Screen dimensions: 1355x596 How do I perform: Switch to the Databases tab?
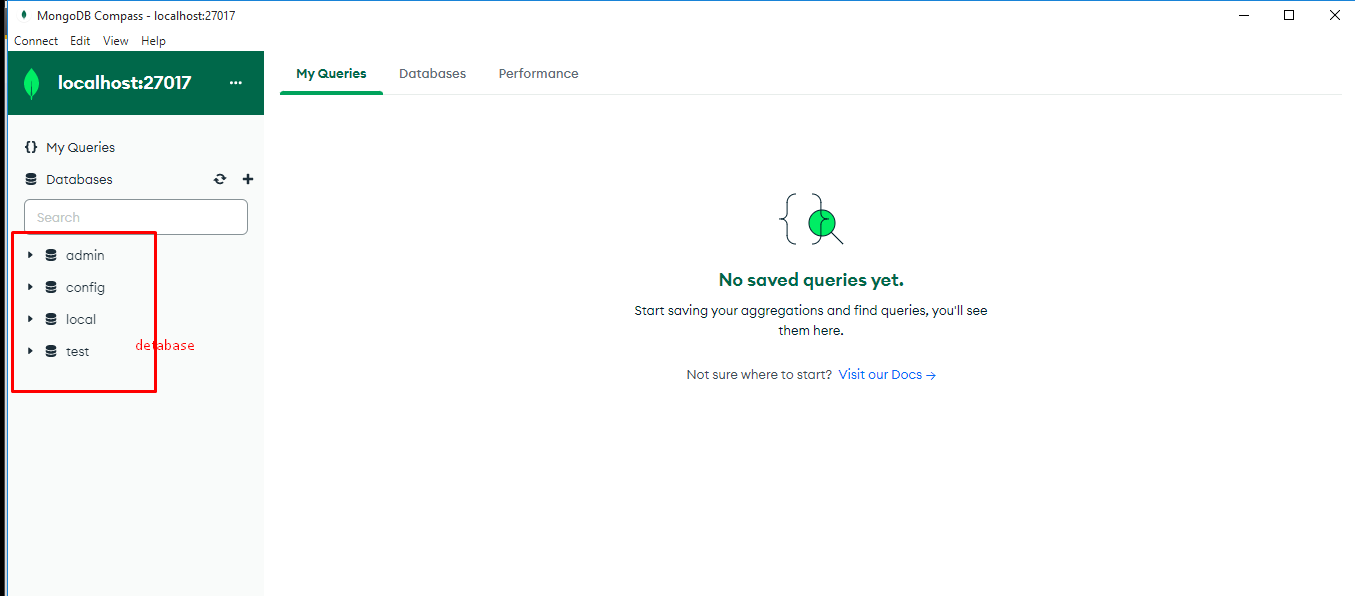click(x=432, y=74)
